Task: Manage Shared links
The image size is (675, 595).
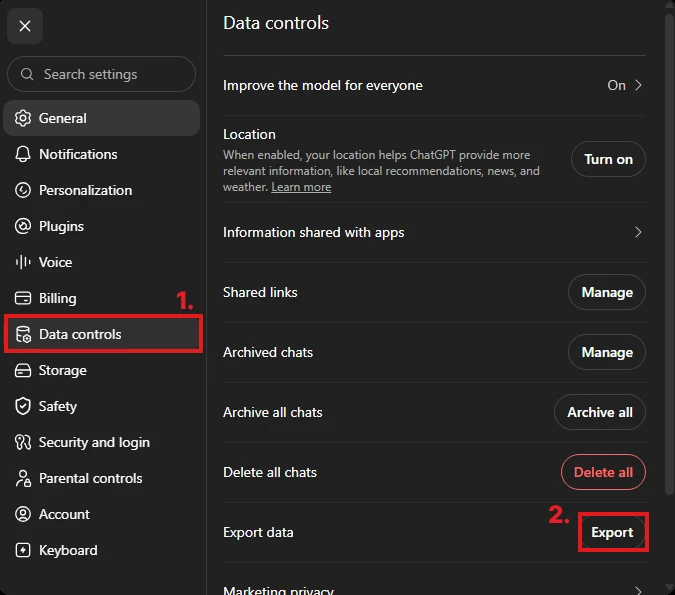Action: pyautogui.click(x=607, y=292)
